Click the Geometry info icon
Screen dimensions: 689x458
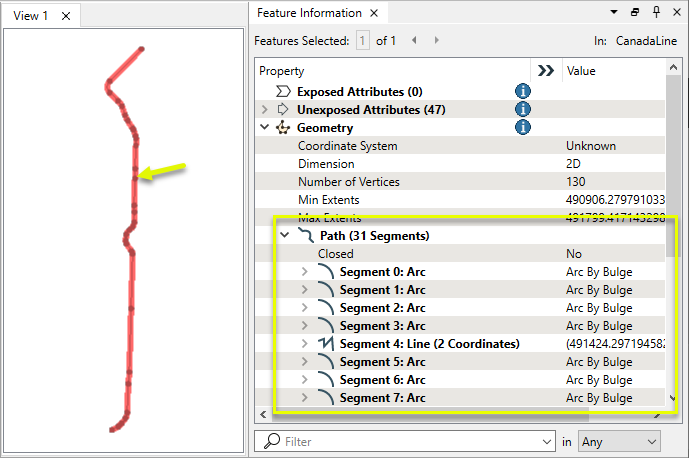point(522,128)
